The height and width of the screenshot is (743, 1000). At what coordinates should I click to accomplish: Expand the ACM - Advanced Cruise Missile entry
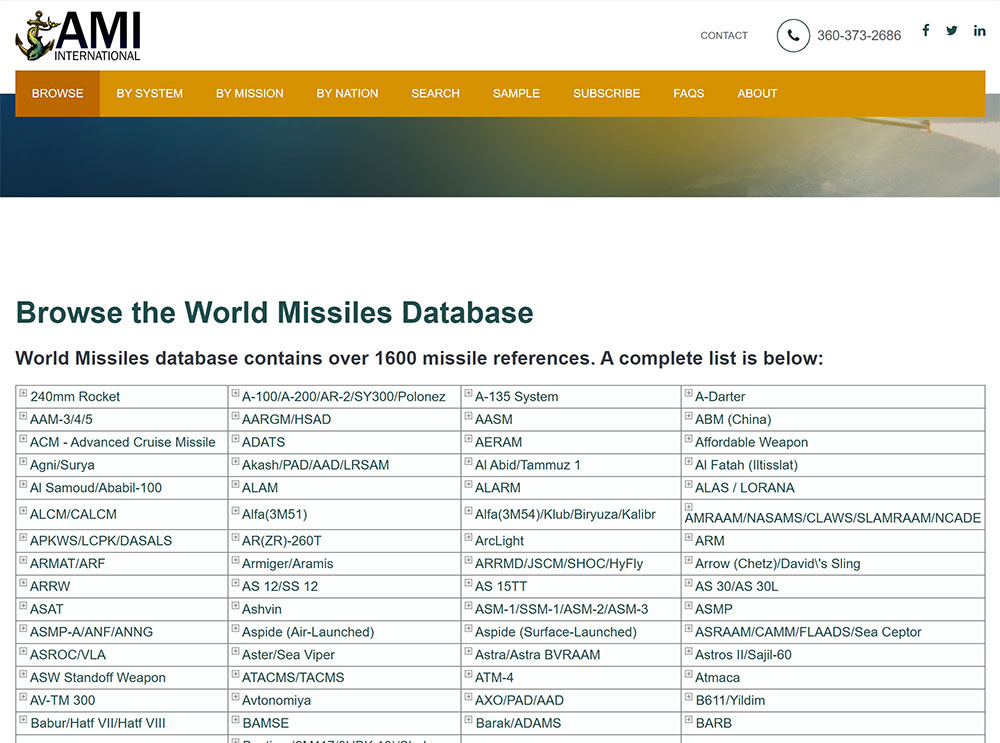click(x=23, y=439)
